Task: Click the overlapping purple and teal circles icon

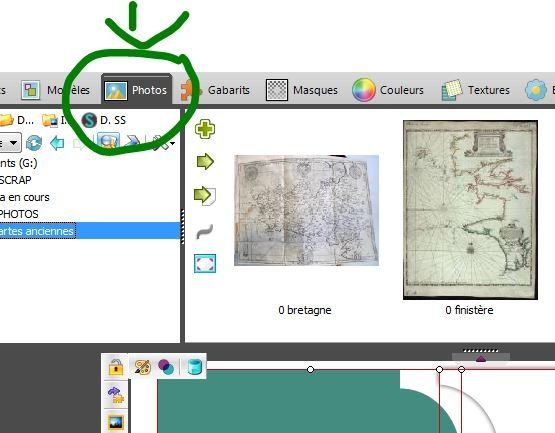Action: point(166,367)
